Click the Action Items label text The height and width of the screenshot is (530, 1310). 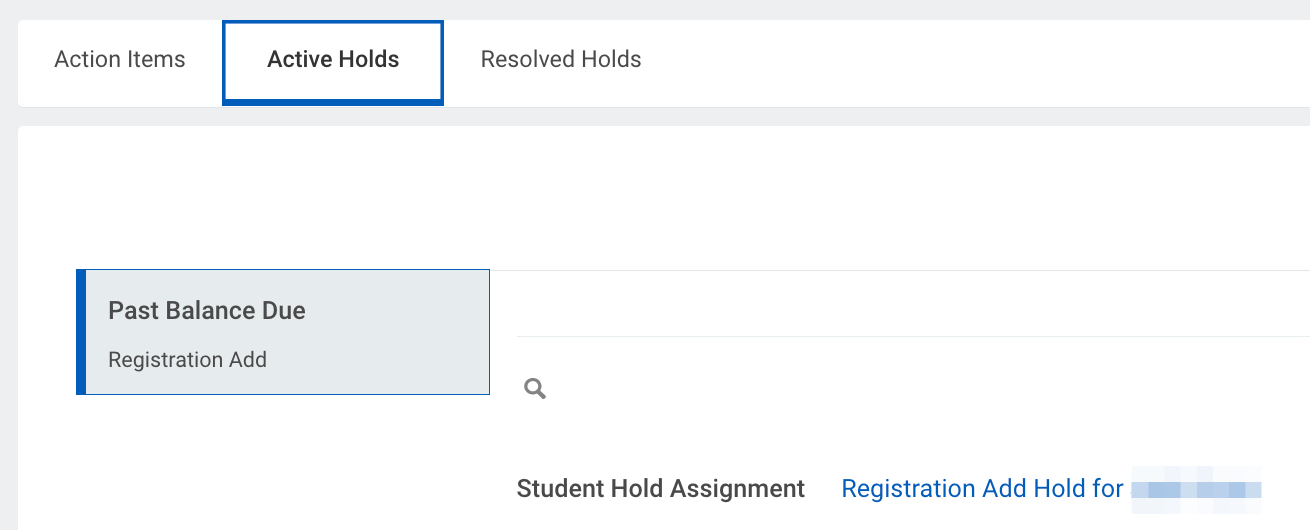coord(120,60)
